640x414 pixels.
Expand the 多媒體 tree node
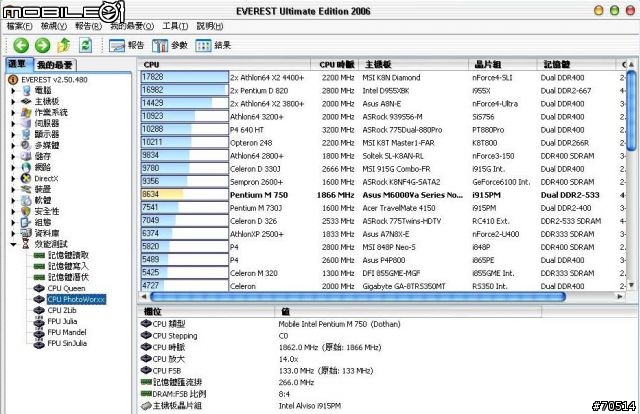click(13, 146)
